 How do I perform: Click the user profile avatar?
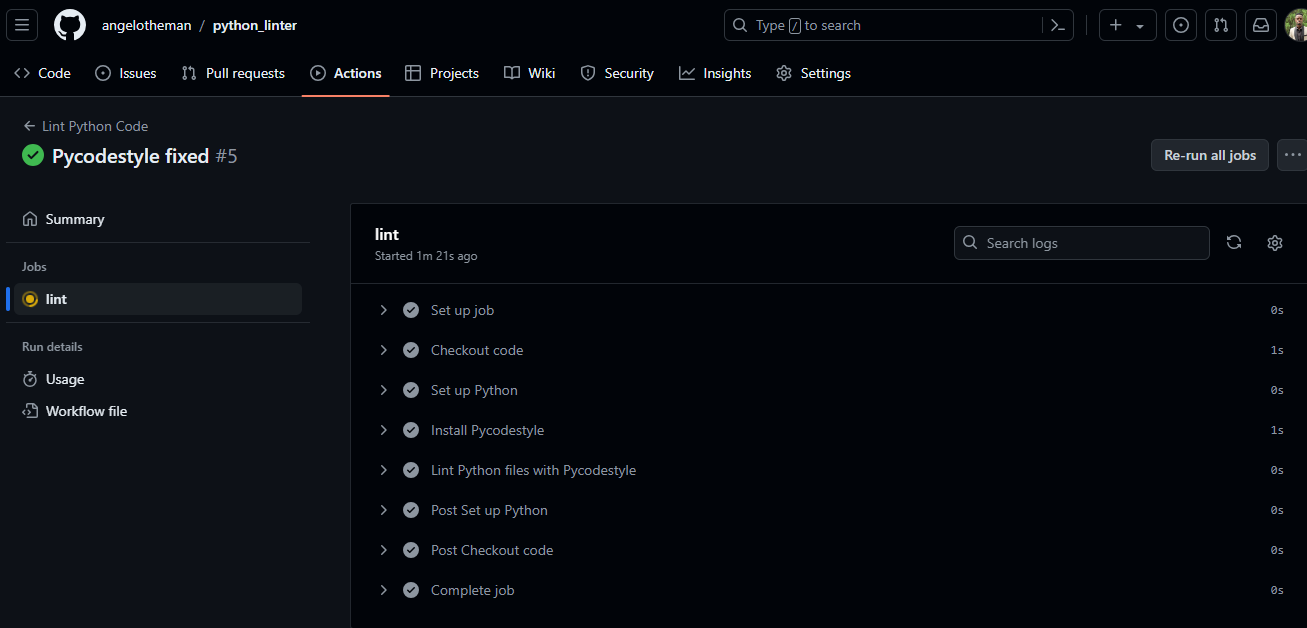click(x=1297, y=25)
